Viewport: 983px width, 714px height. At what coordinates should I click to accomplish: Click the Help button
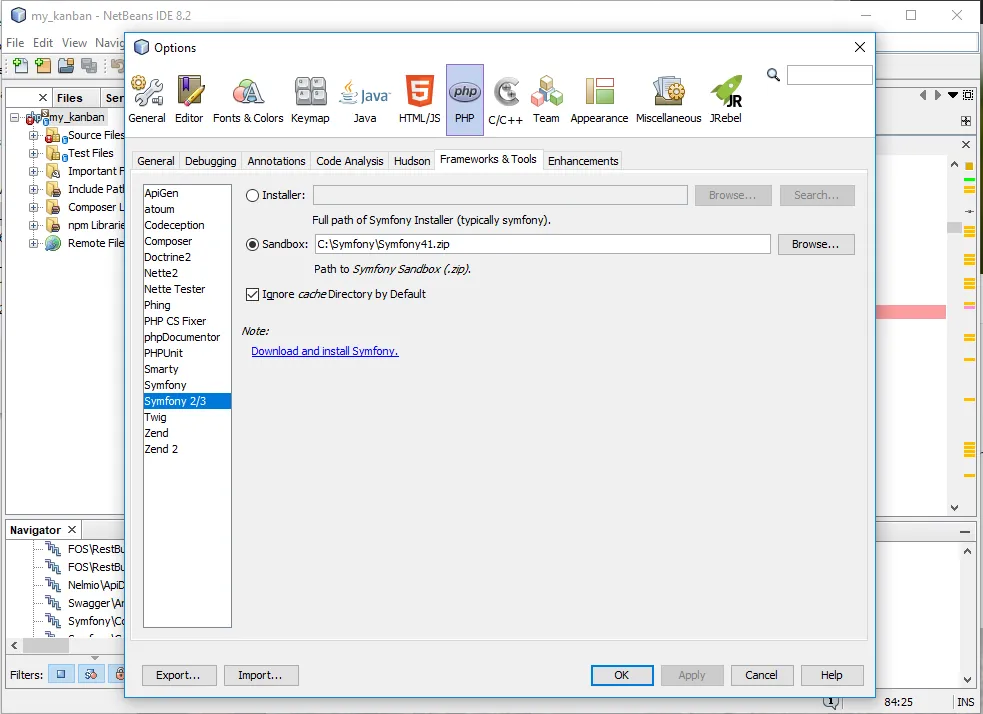(832, 675)
